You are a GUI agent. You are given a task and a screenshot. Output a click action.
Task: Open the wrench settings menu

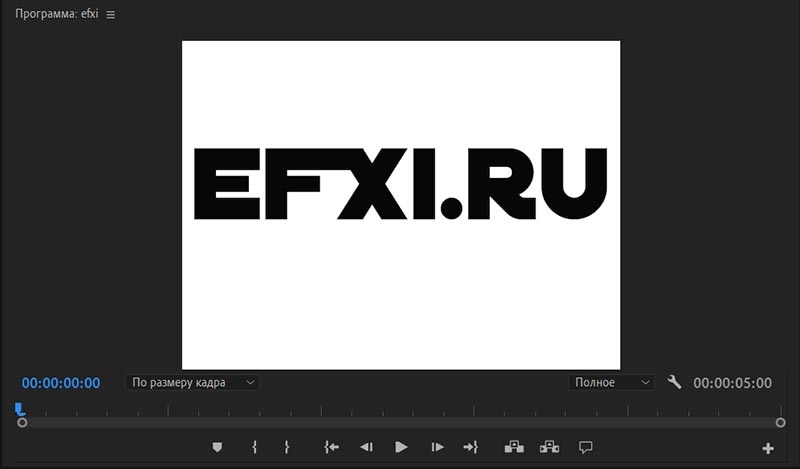click(x=674, y=382)
